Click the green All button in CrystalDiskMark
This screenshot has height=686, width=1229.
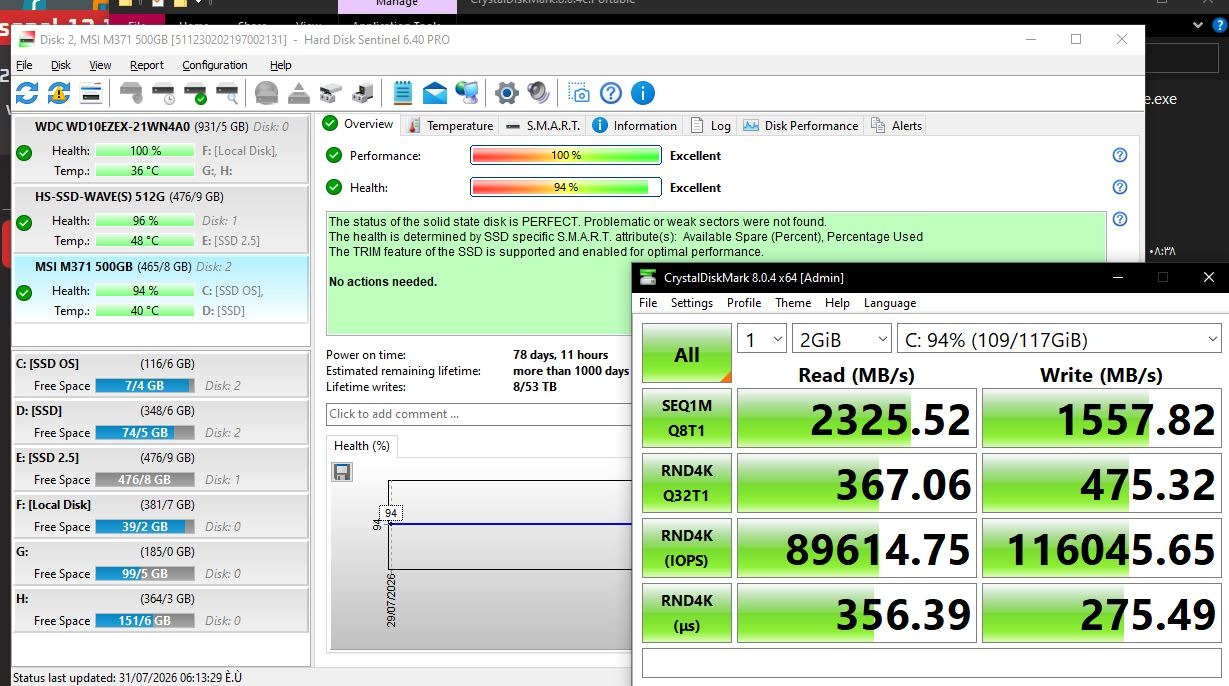[x=687, y=353]
